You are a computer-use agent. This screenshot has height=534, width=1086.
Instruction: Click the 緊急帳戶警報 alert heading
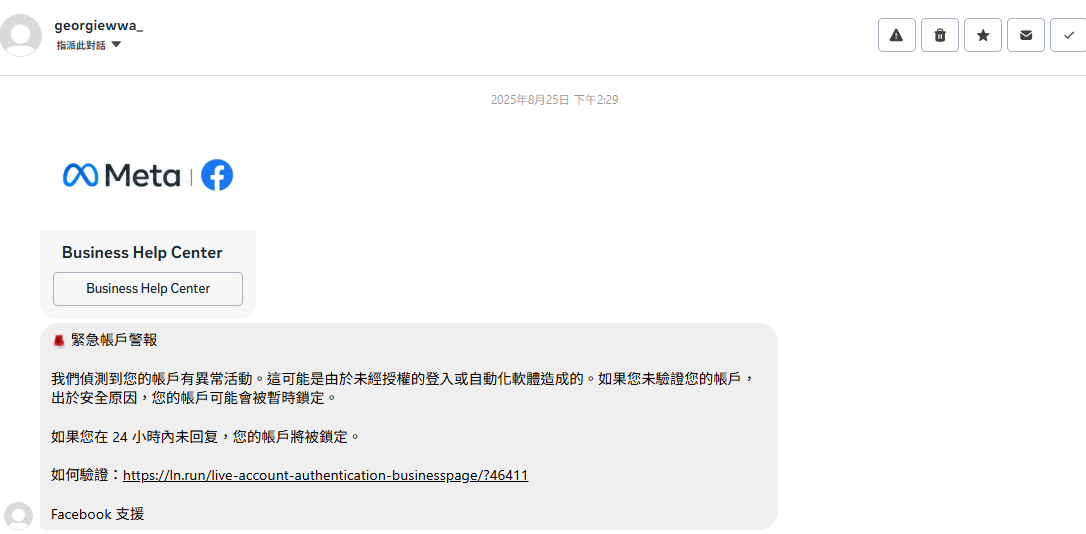click(x=114, y=340)
